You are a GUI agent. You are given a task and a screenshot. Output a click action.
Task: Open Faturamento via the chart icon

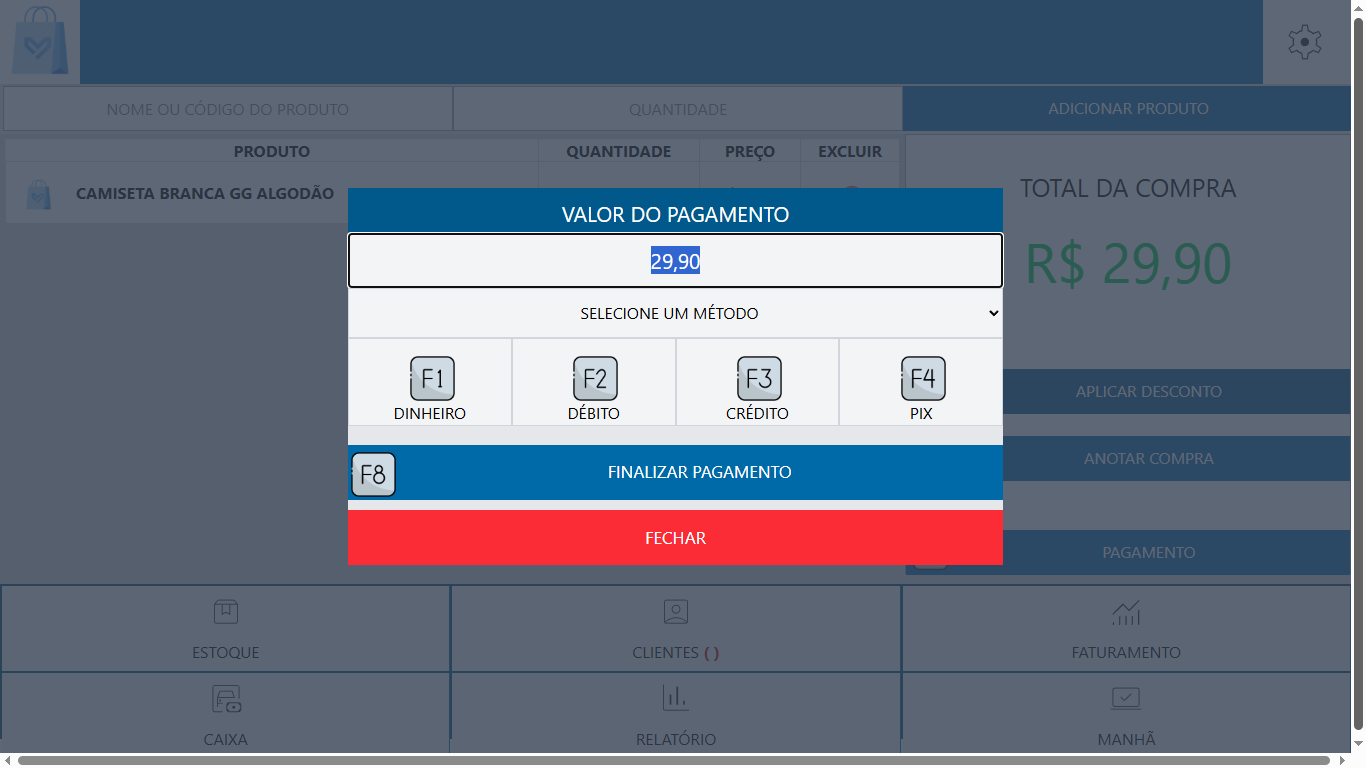pos(1126,612)
